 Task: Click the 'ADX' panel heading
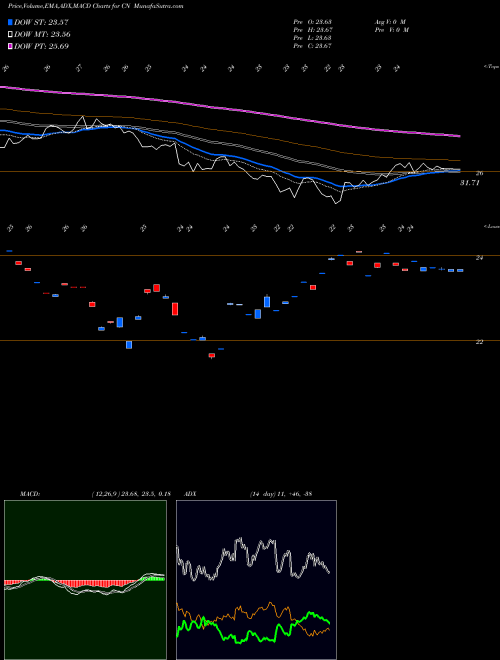pyautogui.click(x=191, y=494)
